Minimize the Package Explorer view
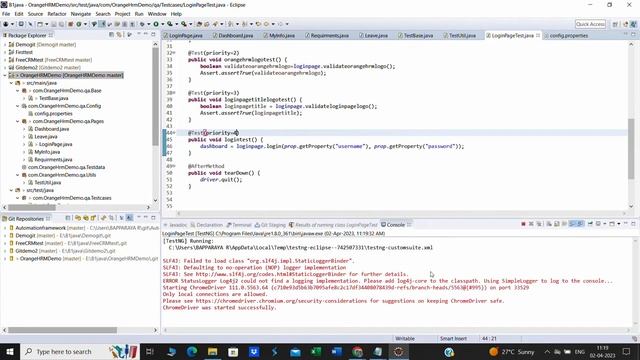The height and width of the screenshot is (360, 640). point(146,35)
